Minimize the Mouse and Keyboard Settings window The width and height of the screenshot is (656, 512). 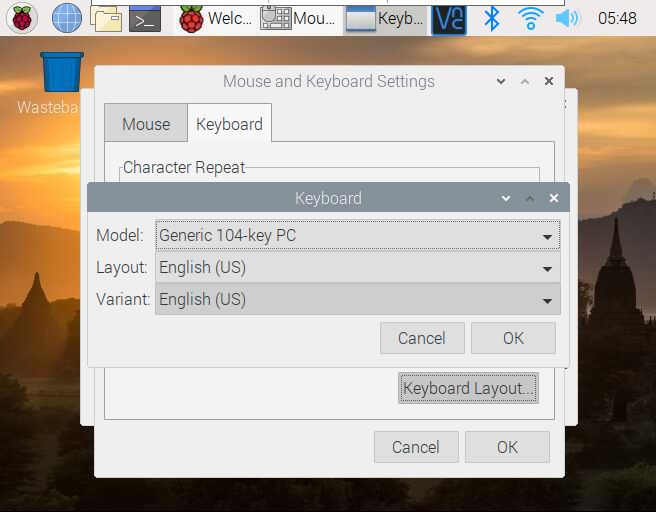[x=501, y=81]
